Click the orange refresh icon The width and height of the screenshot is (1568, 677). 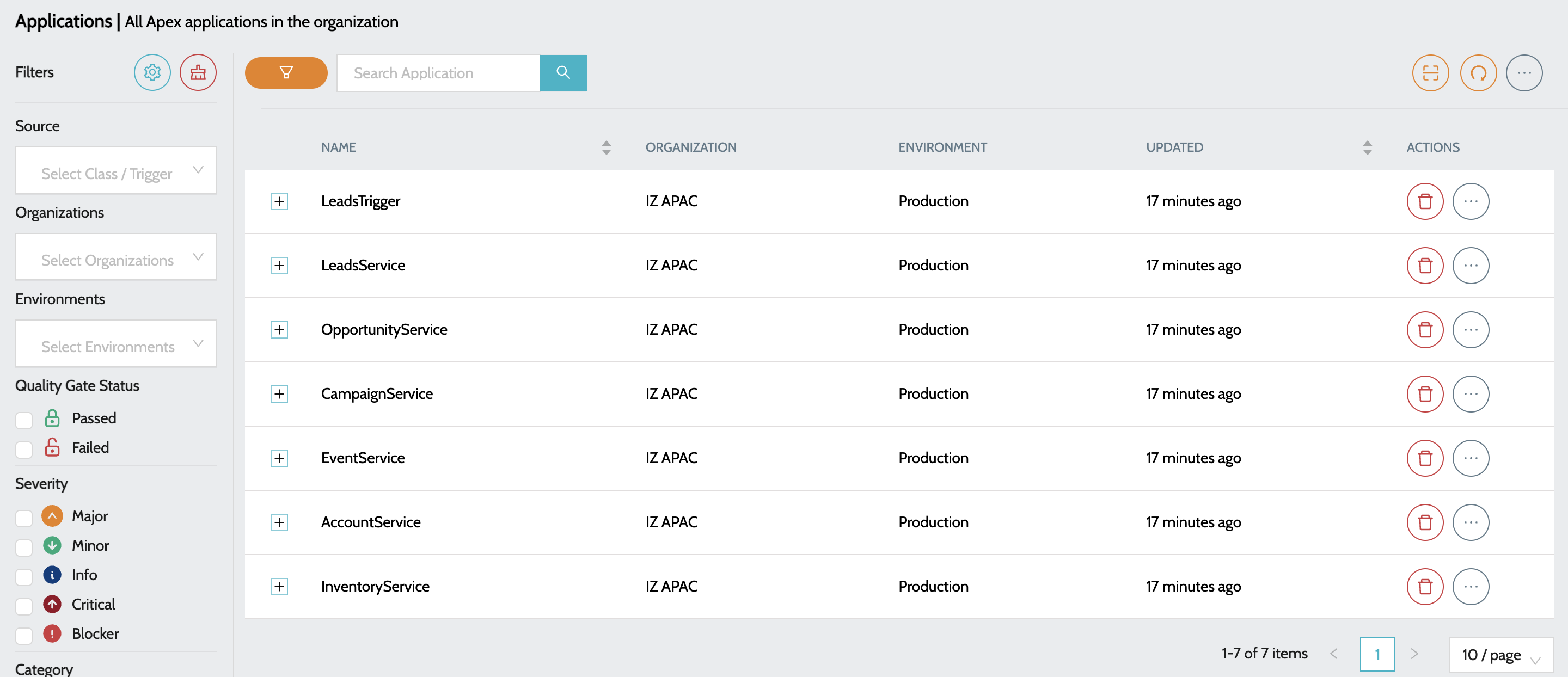(1478, 73)
